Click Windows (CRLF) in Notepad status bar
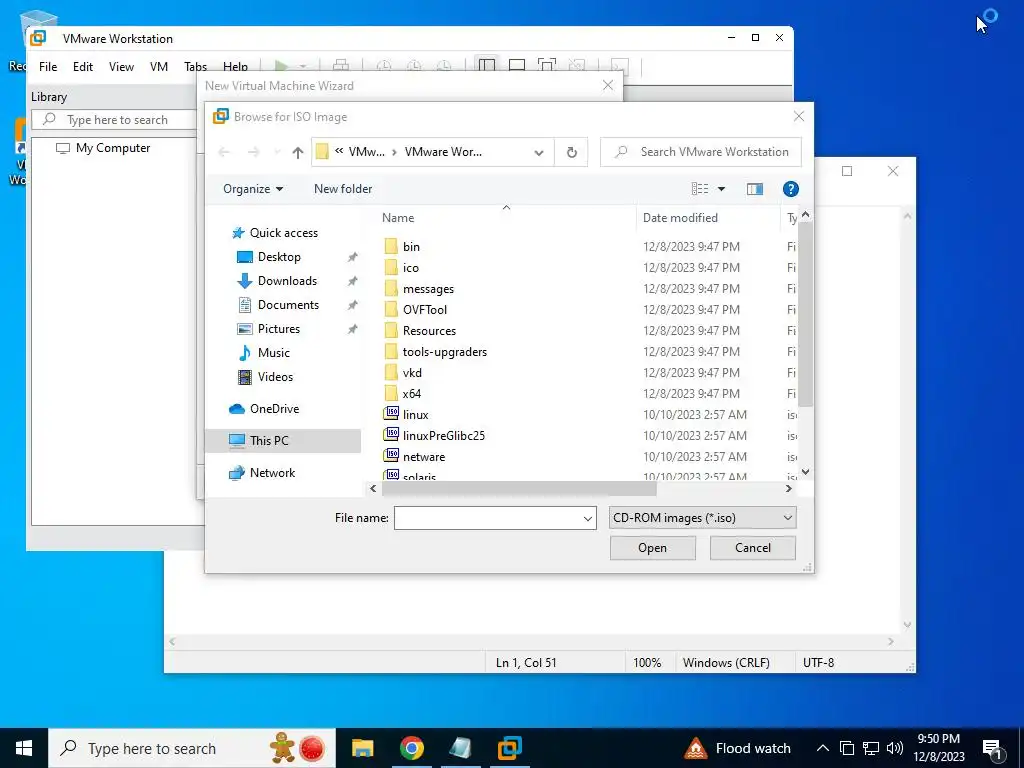Image resolution: width=1024 pixels, height=768 pixels. [726, 663]
